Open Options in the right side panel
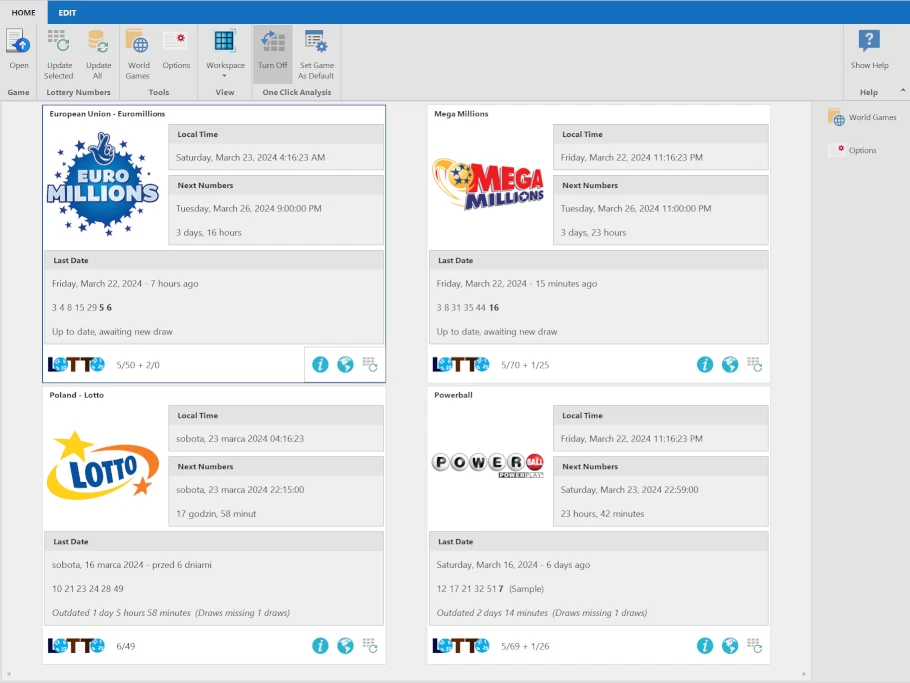The image size is (910, 683). pyautogui.click(x=853, y=150)
